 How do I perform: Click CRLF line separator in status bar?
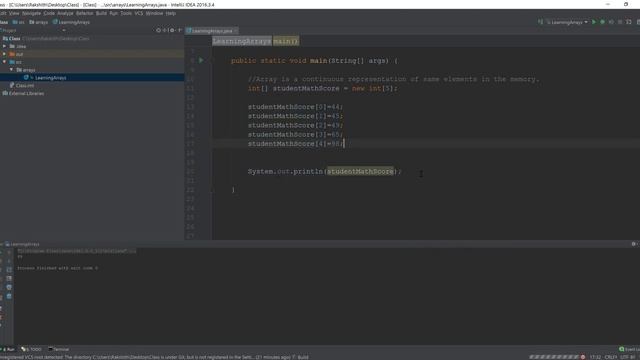click(611, 357)
